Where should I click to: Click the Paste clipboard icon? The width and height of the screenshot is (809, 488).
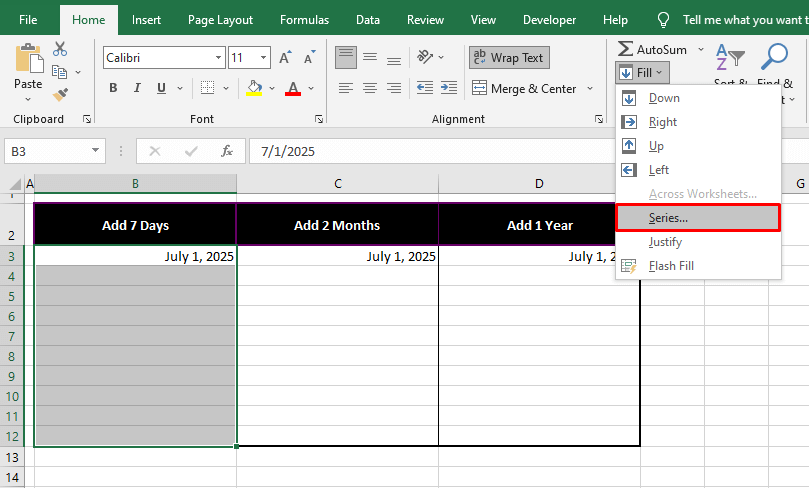coord(28,58)
